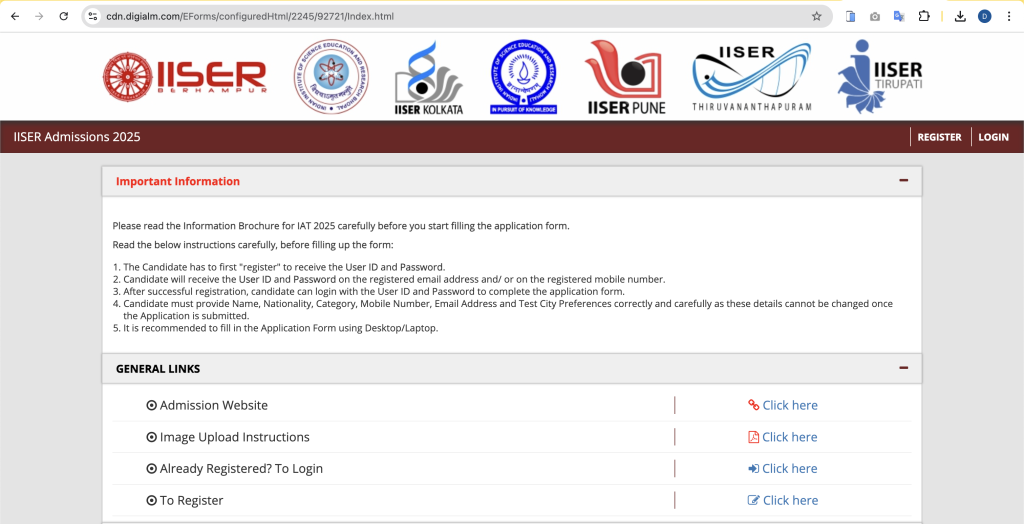Reload the page with the refresh icon
This screenshot has width=1024, height=524.
coord(63,16)
